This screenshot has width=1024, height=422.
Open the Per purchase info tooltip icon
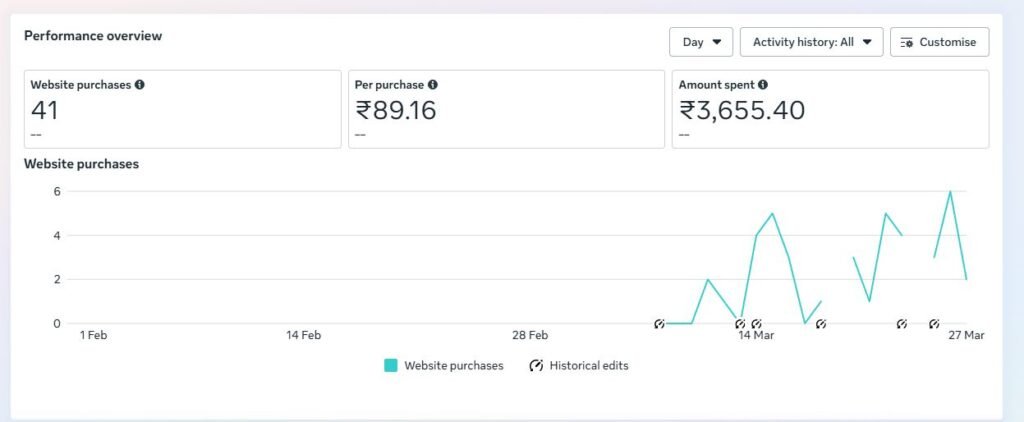coord(432,85)
